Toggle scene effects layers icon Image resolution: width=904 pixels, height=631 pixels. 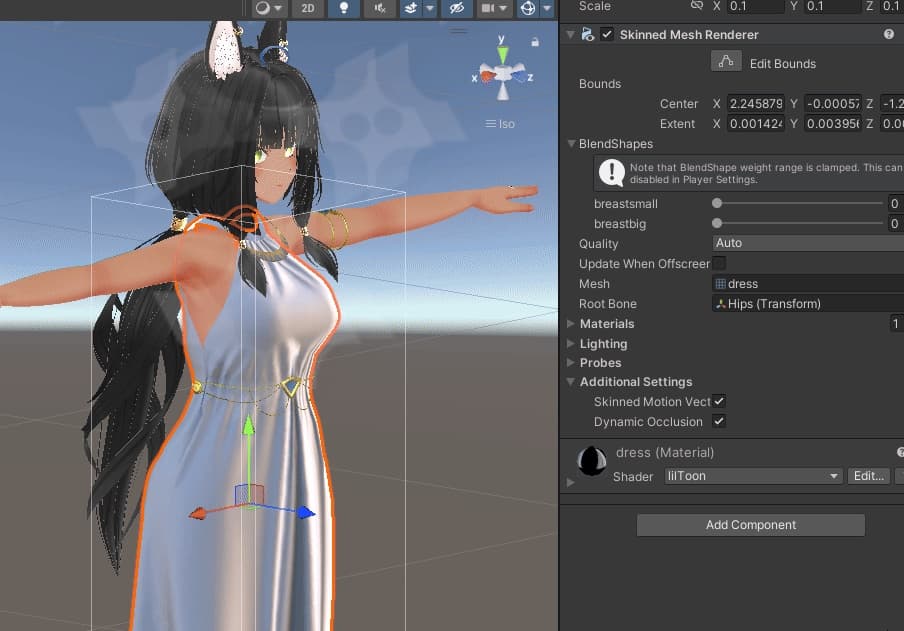click(410, 8)
